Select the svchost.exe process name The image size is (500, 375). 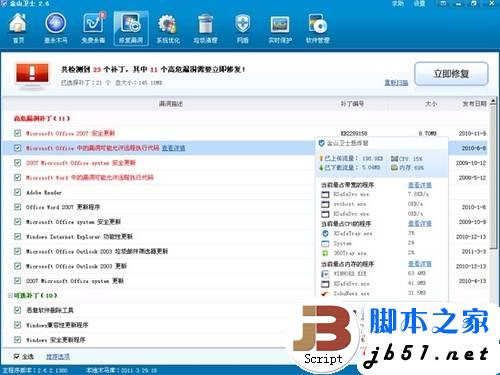click(350, 204)
